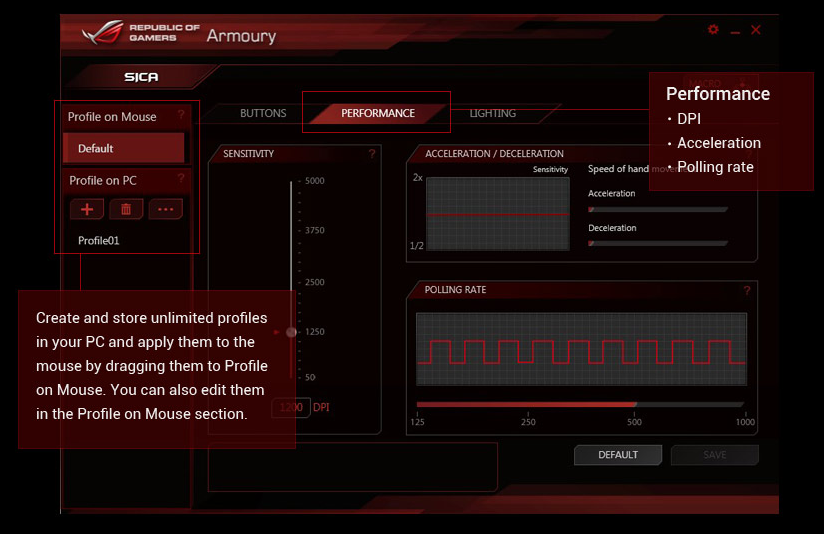The height and width of the screenshot is (534, 824).
Task: Click the help icon for Profile on PC
Action: coord(181,179)
